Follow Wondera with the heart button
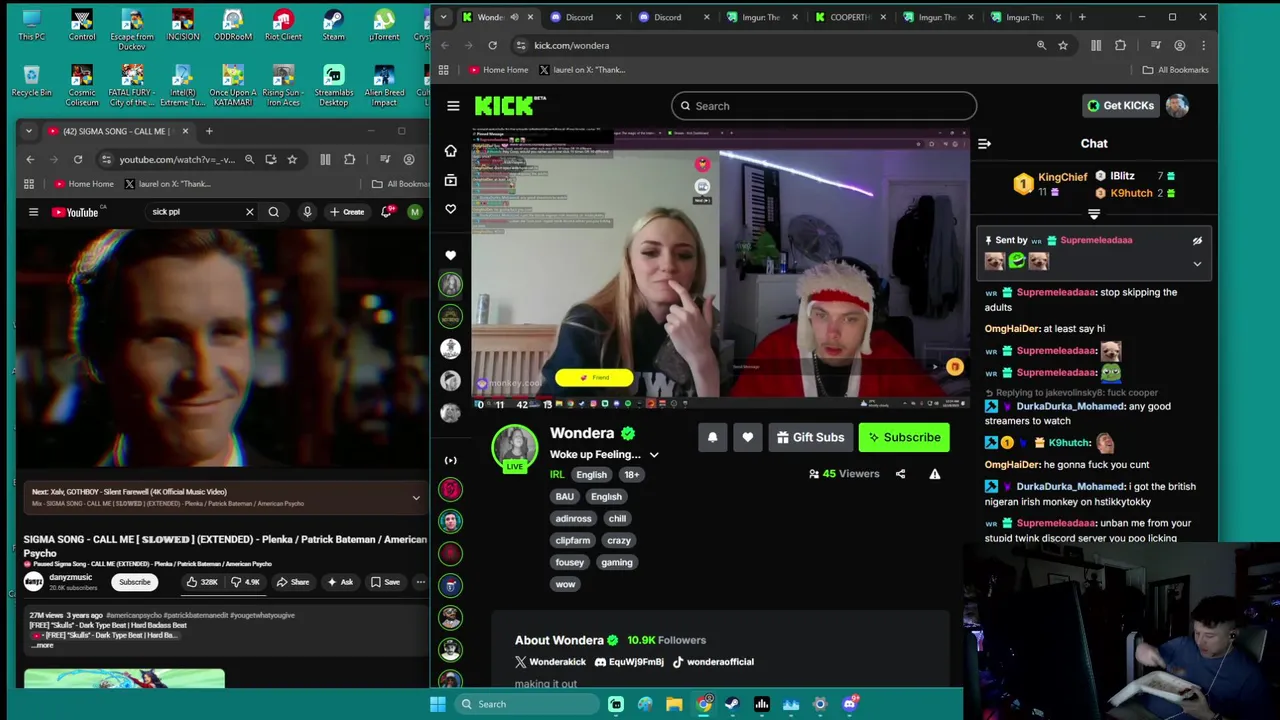1280x720 pixels. point(747,437)
